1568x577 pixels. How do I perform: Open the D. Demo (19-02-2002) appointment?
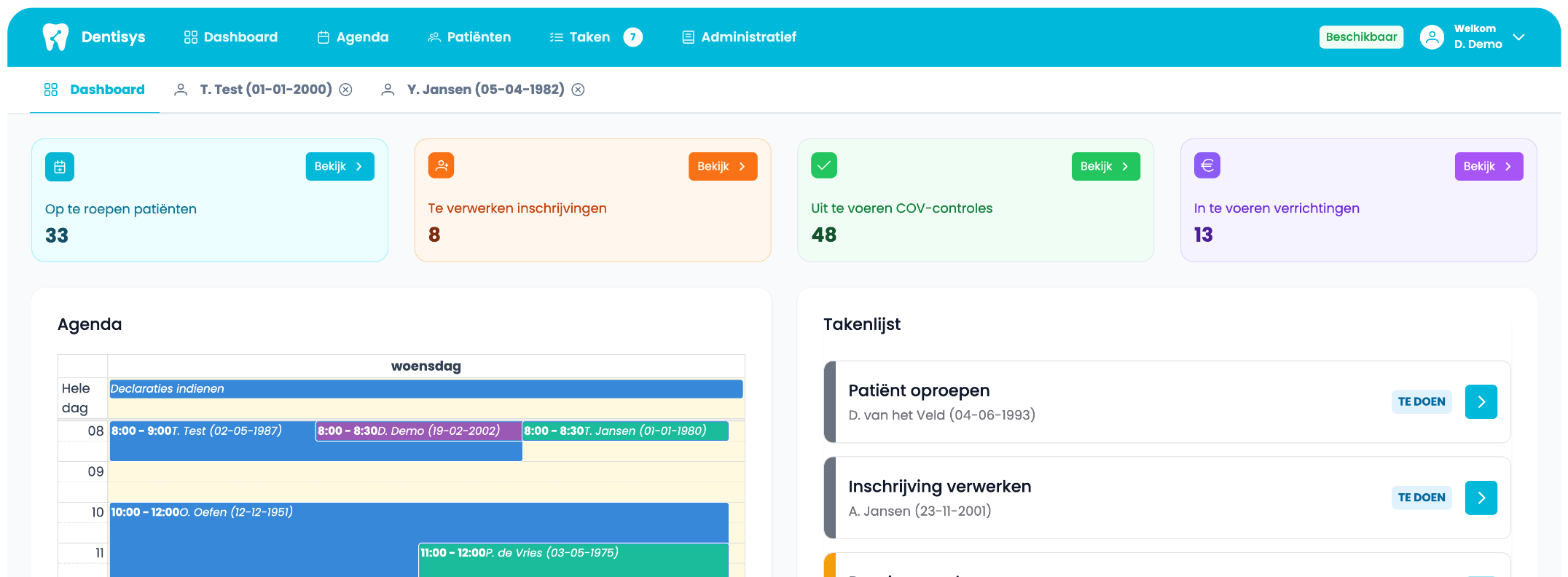click(x=419, y=431)
